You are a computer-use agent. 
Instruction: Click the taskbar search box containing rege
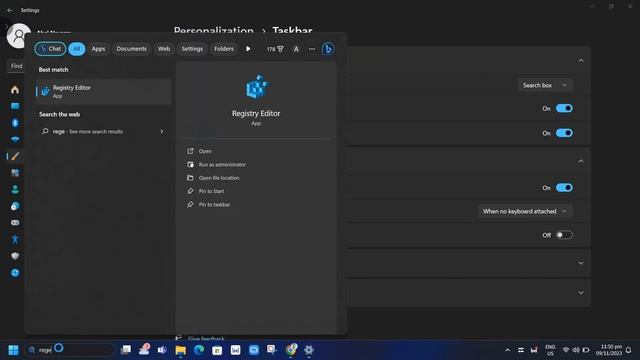tap(70, 350)
